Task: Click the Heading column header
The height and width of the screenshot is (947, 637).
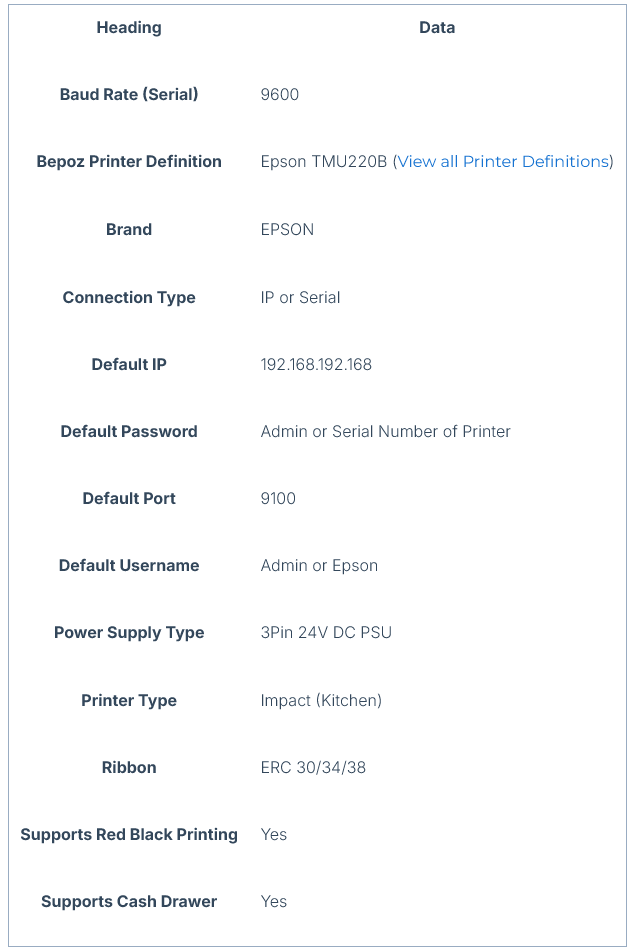Action: (x=129, y=28)
